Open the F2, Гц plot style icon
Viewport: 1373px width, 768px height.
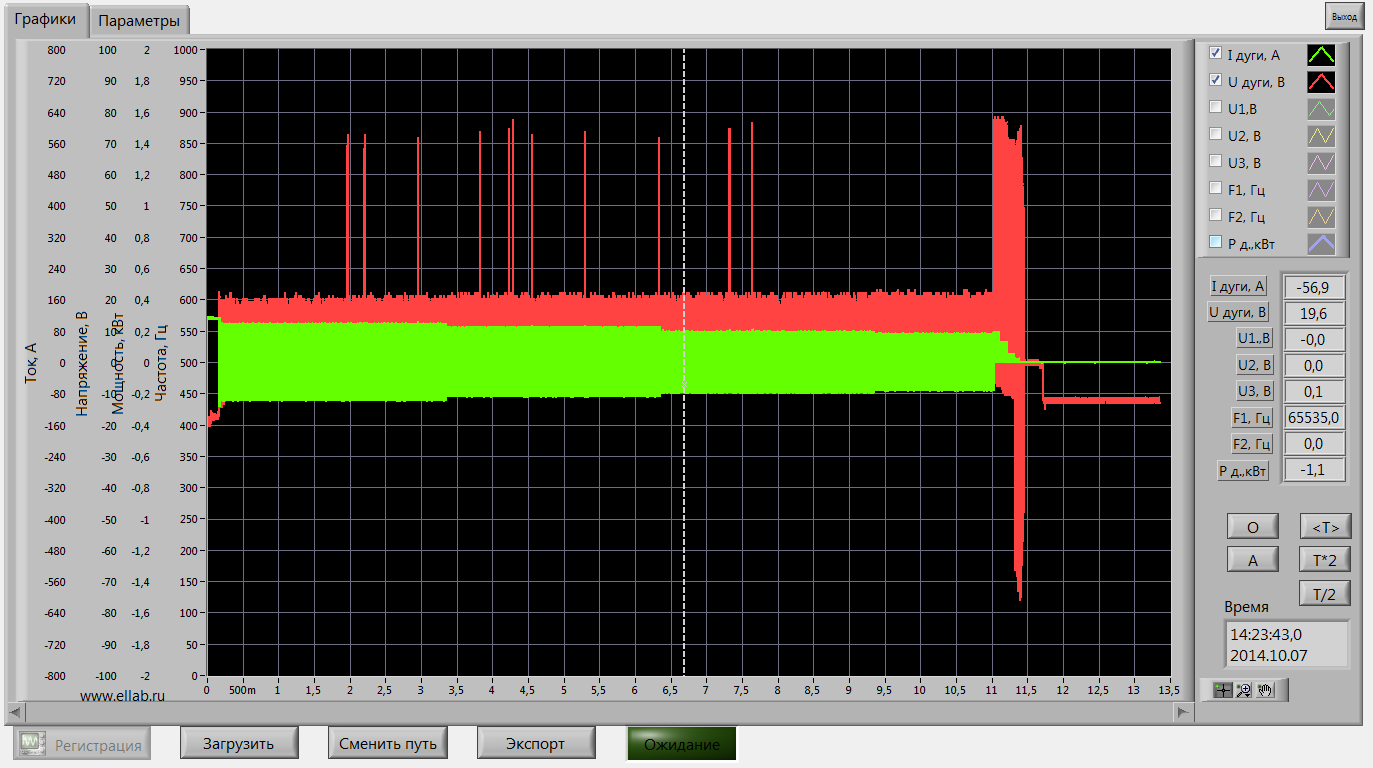coord(1322,216)
